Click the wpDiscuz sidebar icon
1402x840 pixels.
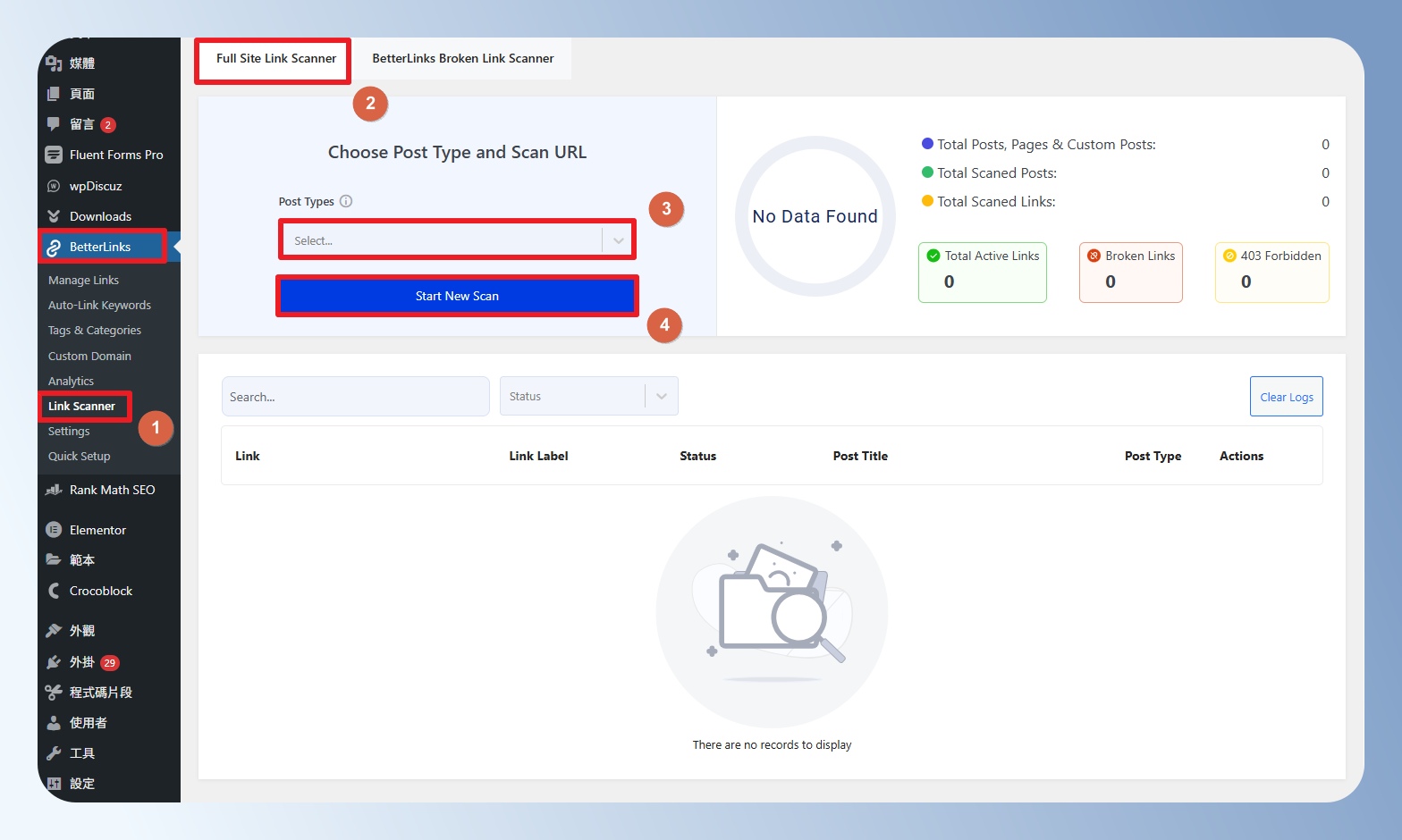click(54, 186)
